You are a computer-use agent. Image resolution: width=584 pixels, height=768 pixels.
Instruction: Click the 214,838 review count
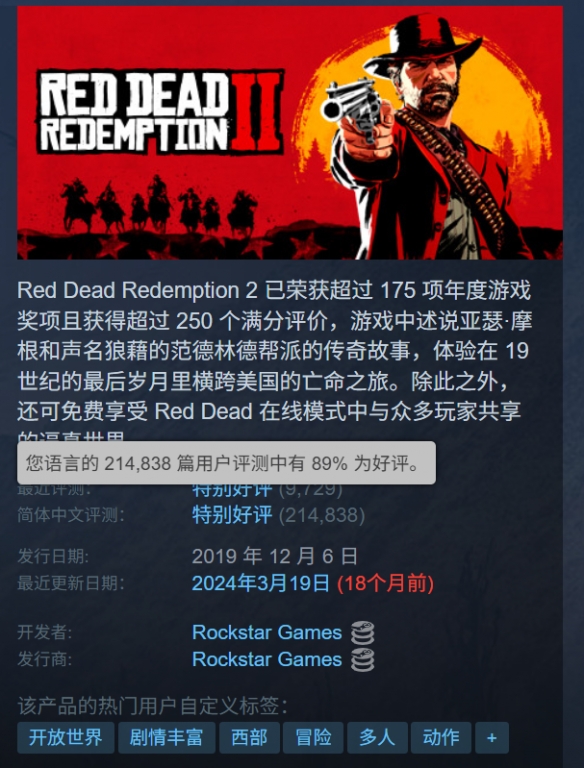[x=322, y=515]
